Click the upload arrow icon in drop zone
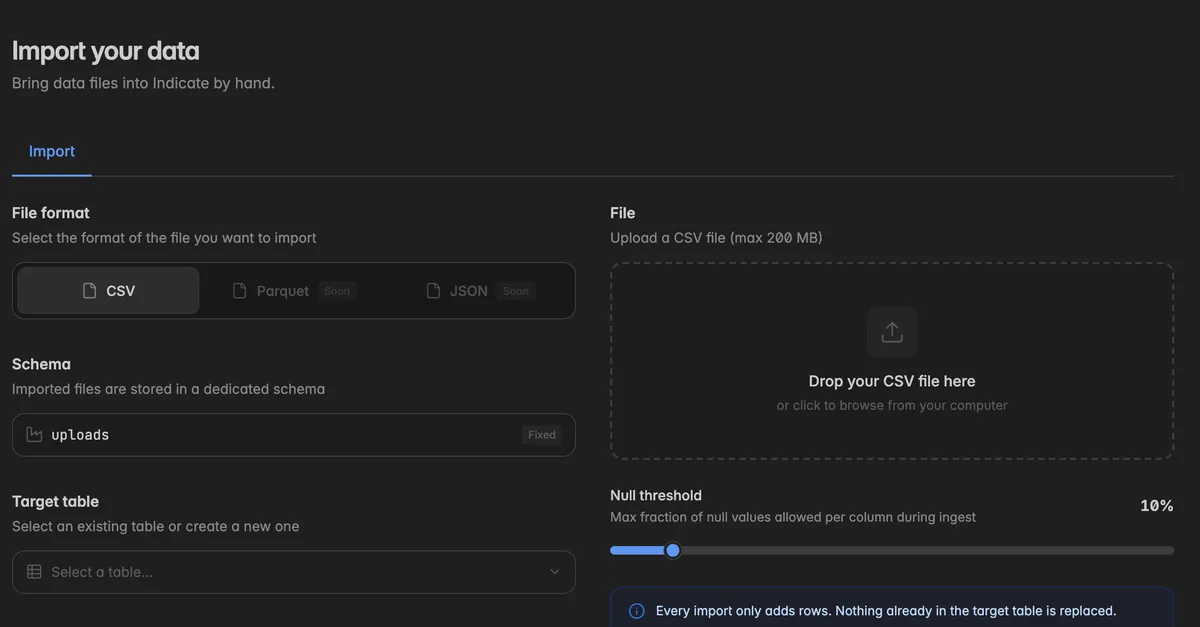Viewport: 1200px width, 627px height. coord(892,332)
